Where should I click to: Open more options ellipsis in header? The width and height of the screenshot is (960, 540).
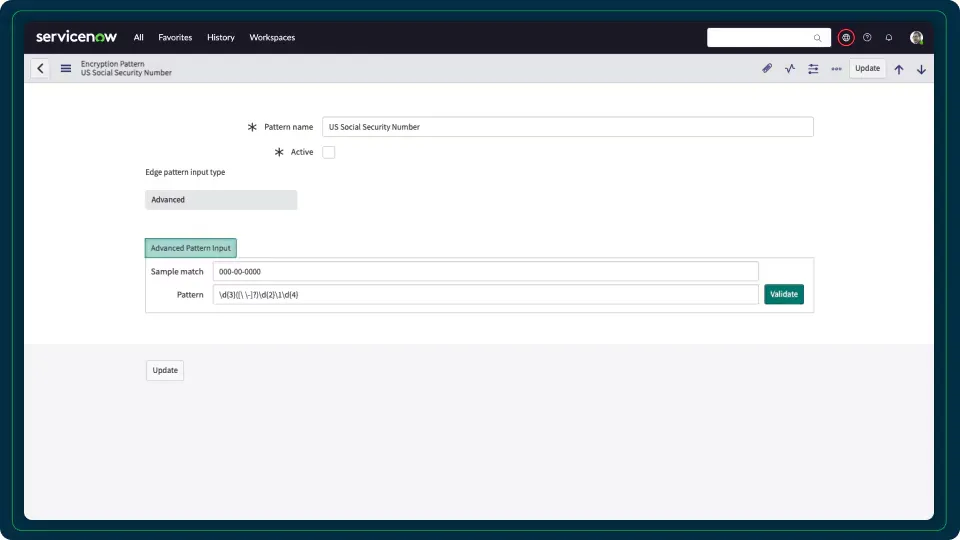836,69
